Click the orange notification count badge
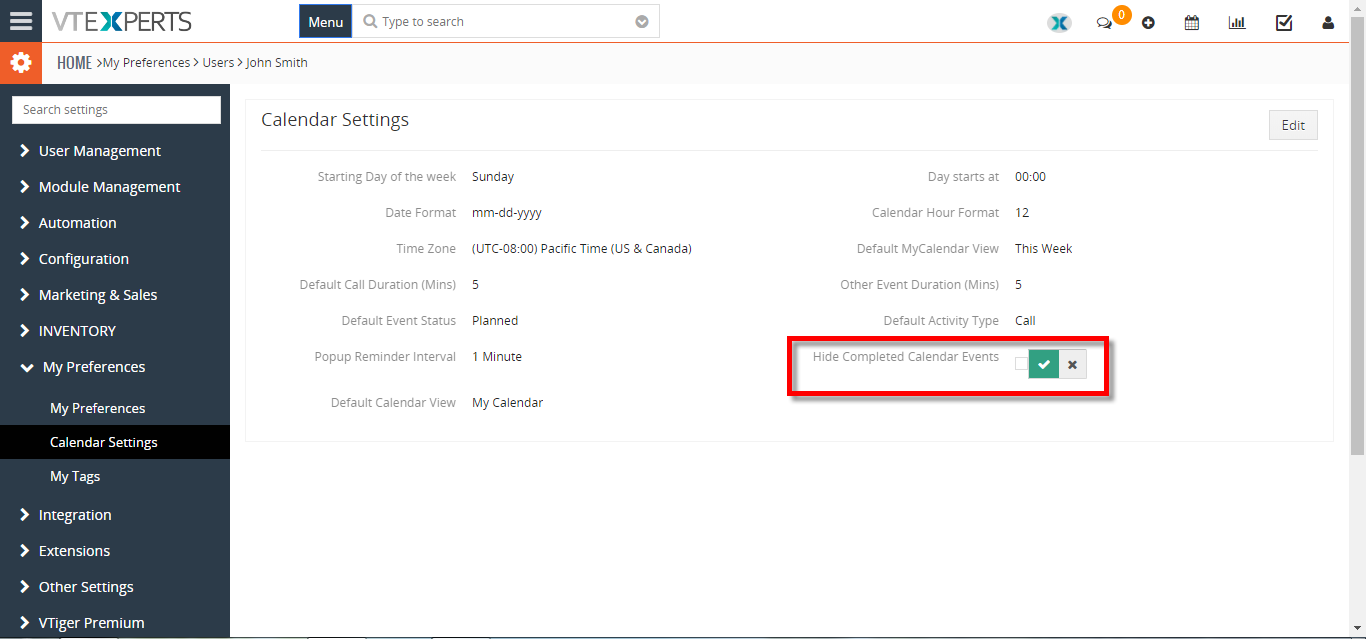This screenshot has width=1366, height=639. [x=1122, y=14]
